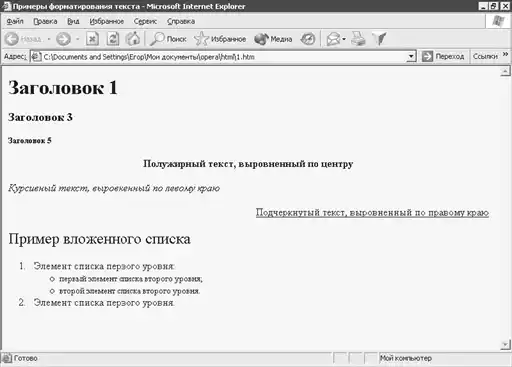Refresh the page with Refresh icon

(x=113, y=39)
